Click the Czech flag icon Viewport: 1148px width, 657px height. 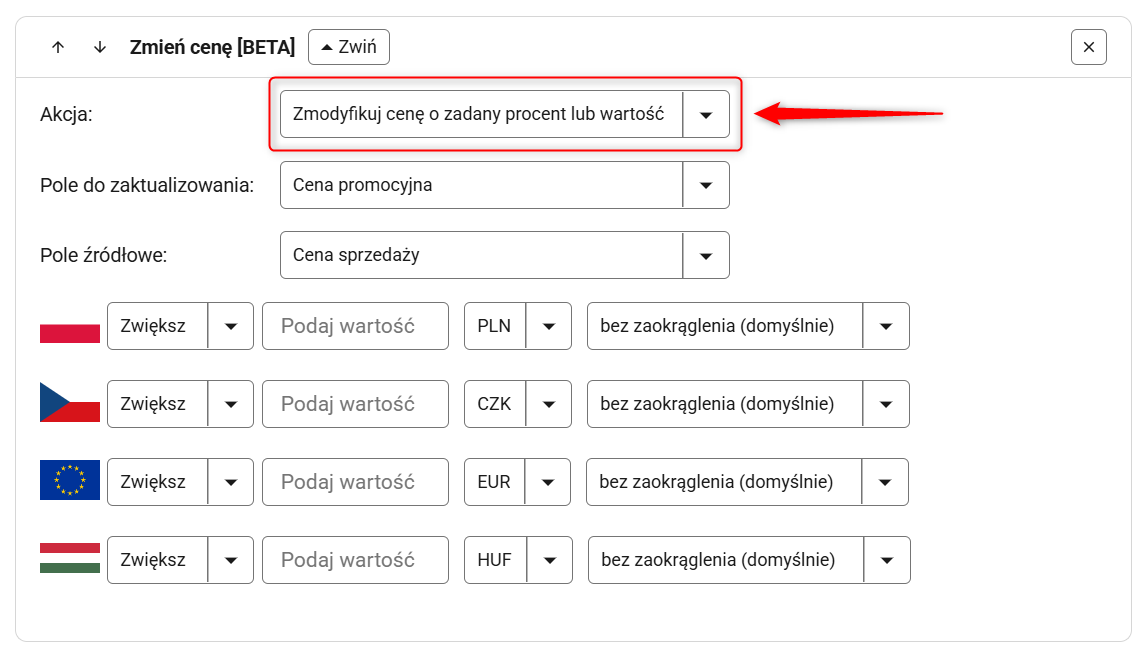click(70, 403)
